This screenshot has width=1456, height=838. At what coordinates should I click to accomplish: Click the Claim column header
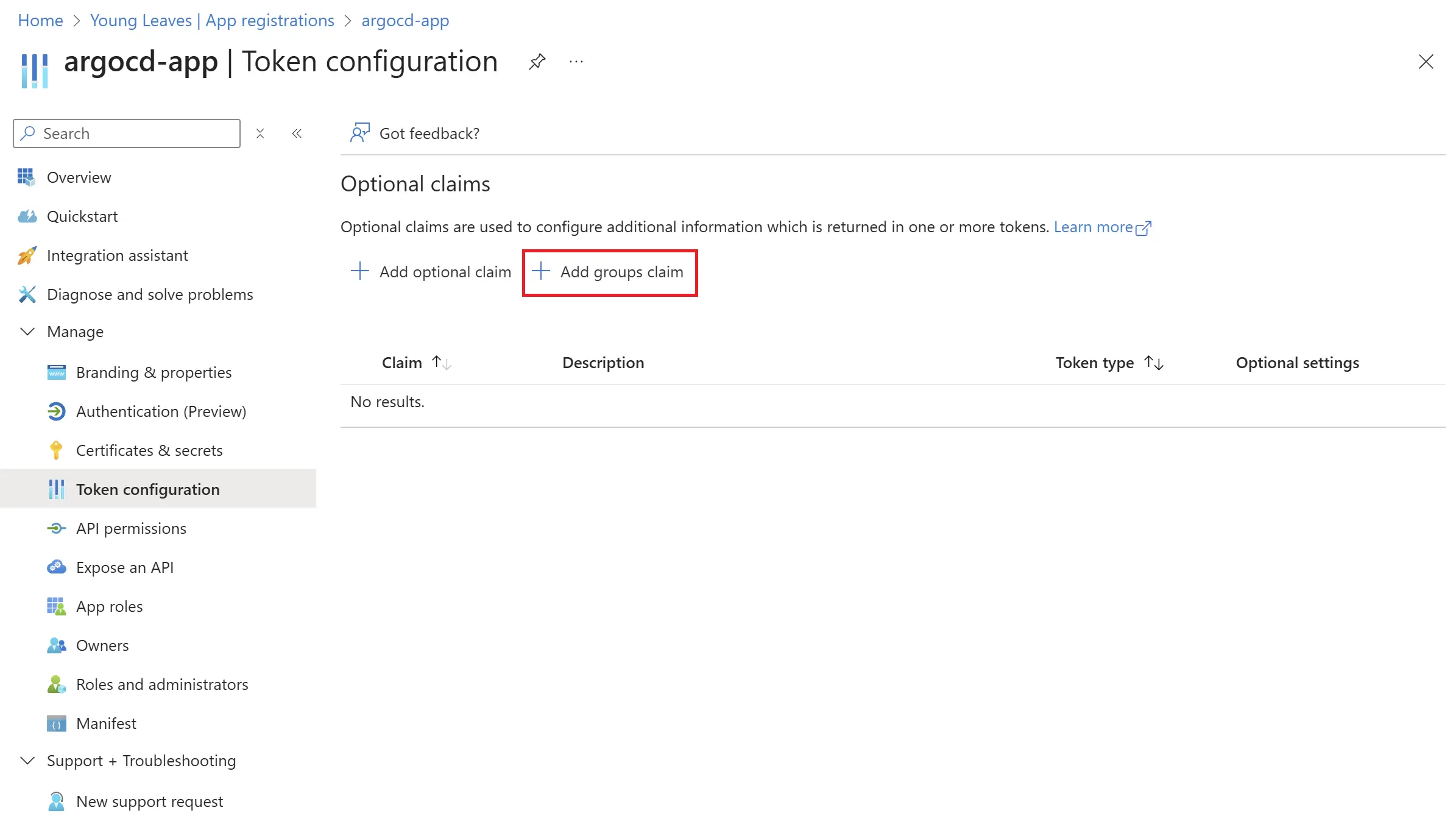click(402, 363)
